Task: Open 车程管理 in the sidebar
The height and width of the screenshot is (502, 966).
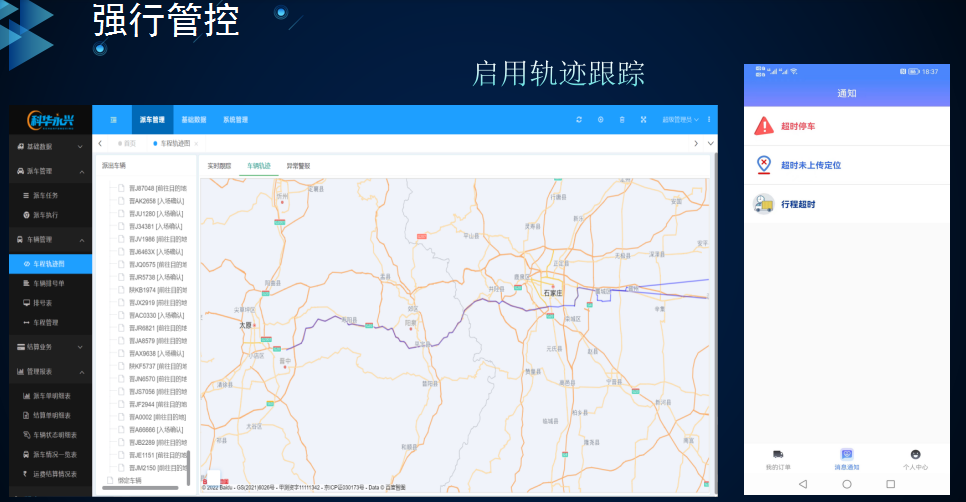Action: (51, 323)
